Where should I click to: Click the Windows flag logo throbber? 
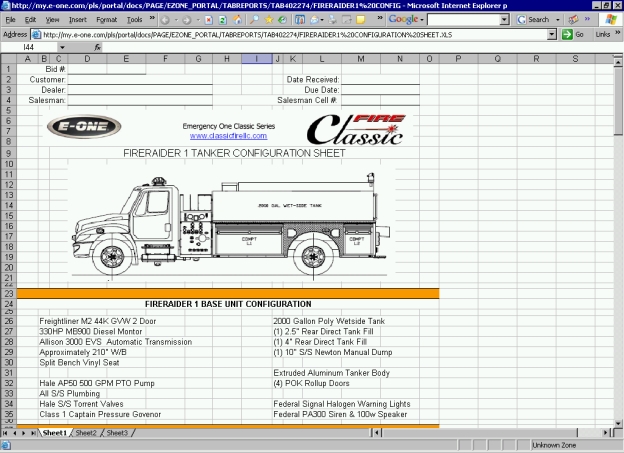pyautogui.click(x=610, y=20)
